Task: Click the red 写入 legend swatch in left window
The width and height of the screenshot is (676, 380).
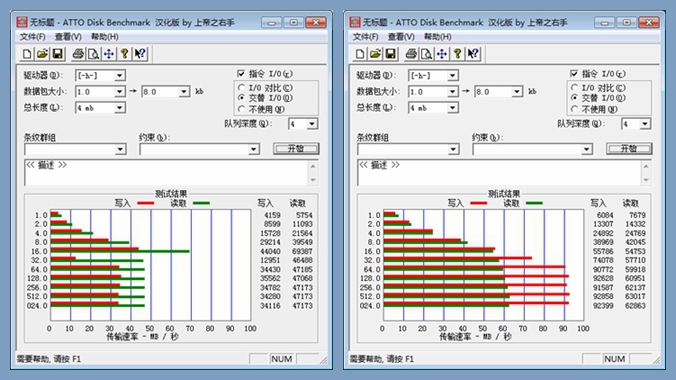Action: (146, 203)
